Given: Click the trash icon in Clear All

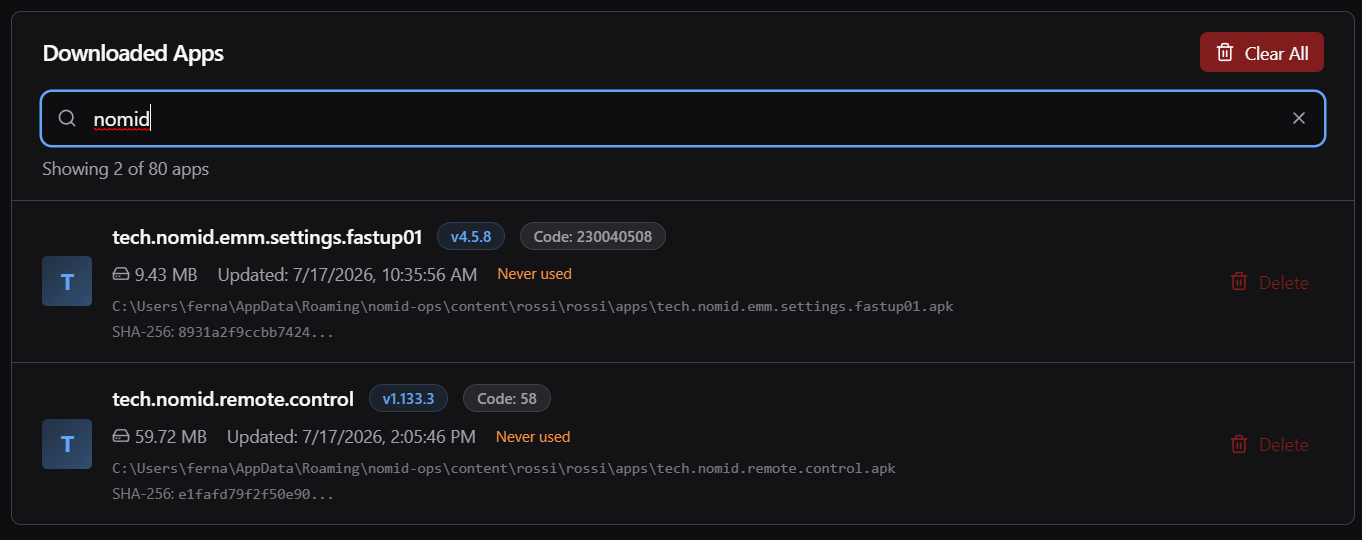Looking at the screenshot, I should 1225,53.
